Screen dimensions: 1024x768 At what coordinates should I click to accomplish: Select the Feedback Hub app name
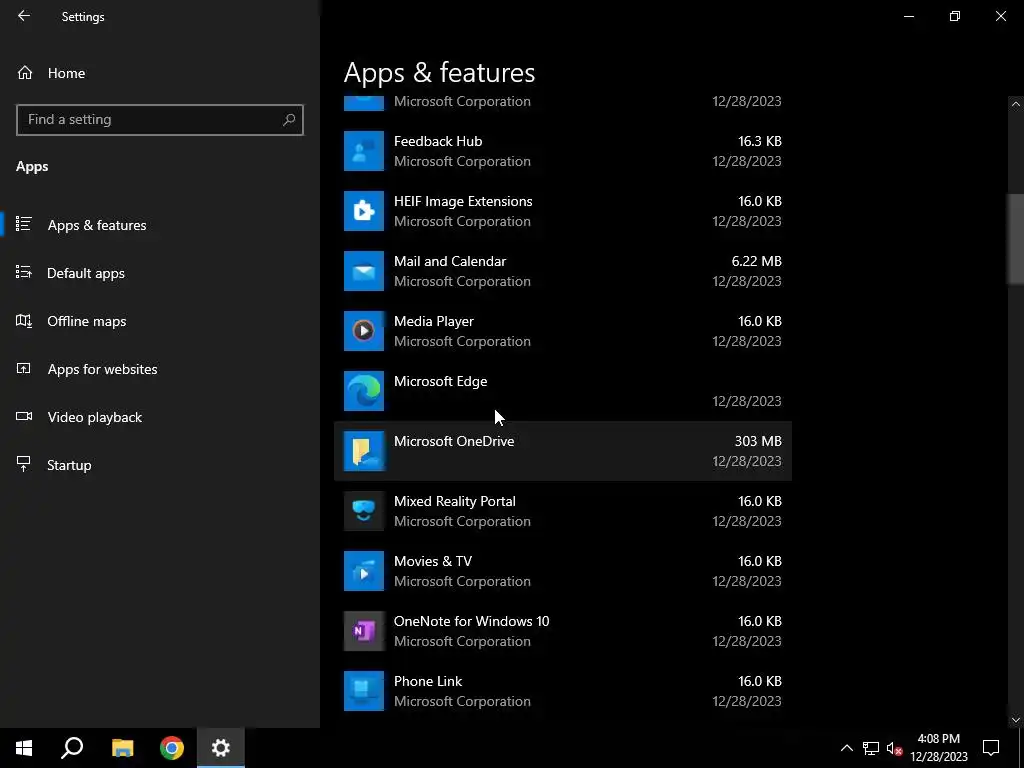[438, 141]
